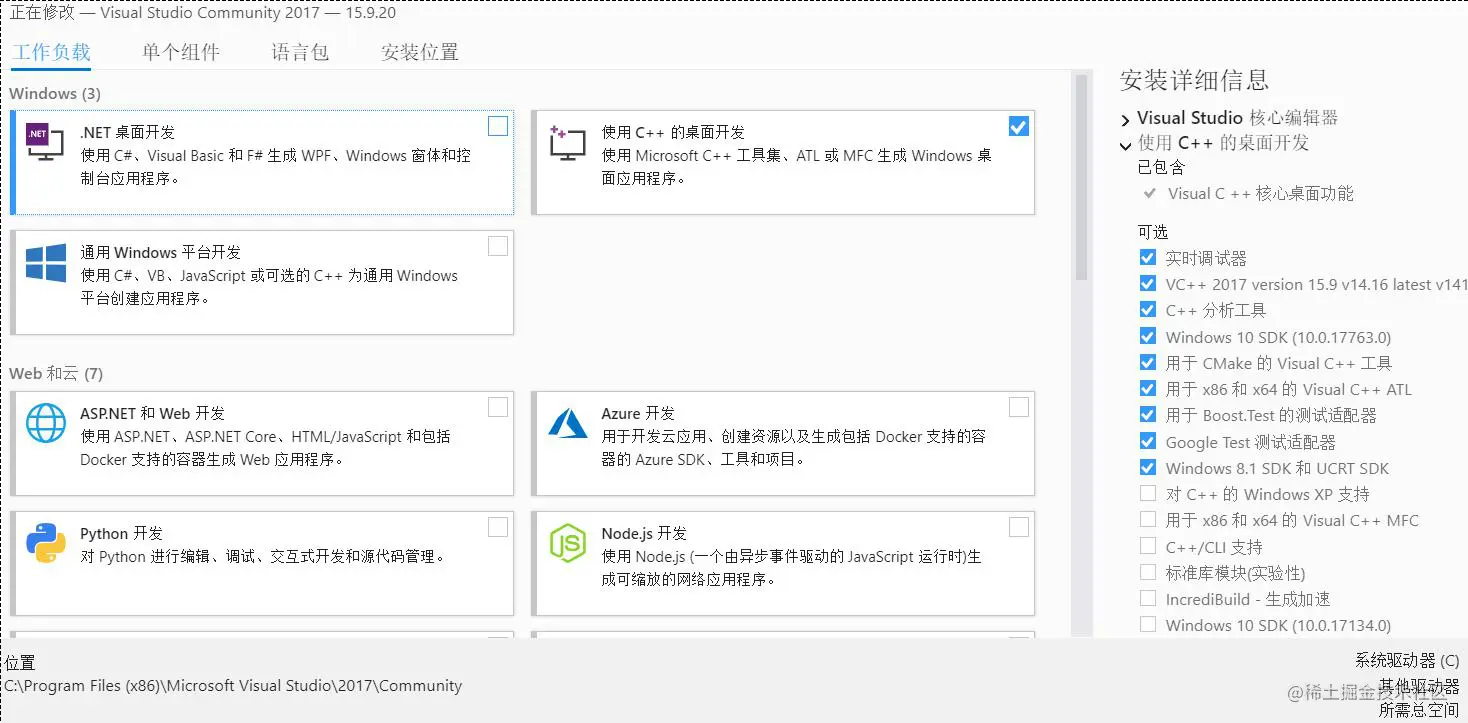Check the .NET 桌面开发 workload checkbox
Screen dimensions: 1468x723
(497, 126)
